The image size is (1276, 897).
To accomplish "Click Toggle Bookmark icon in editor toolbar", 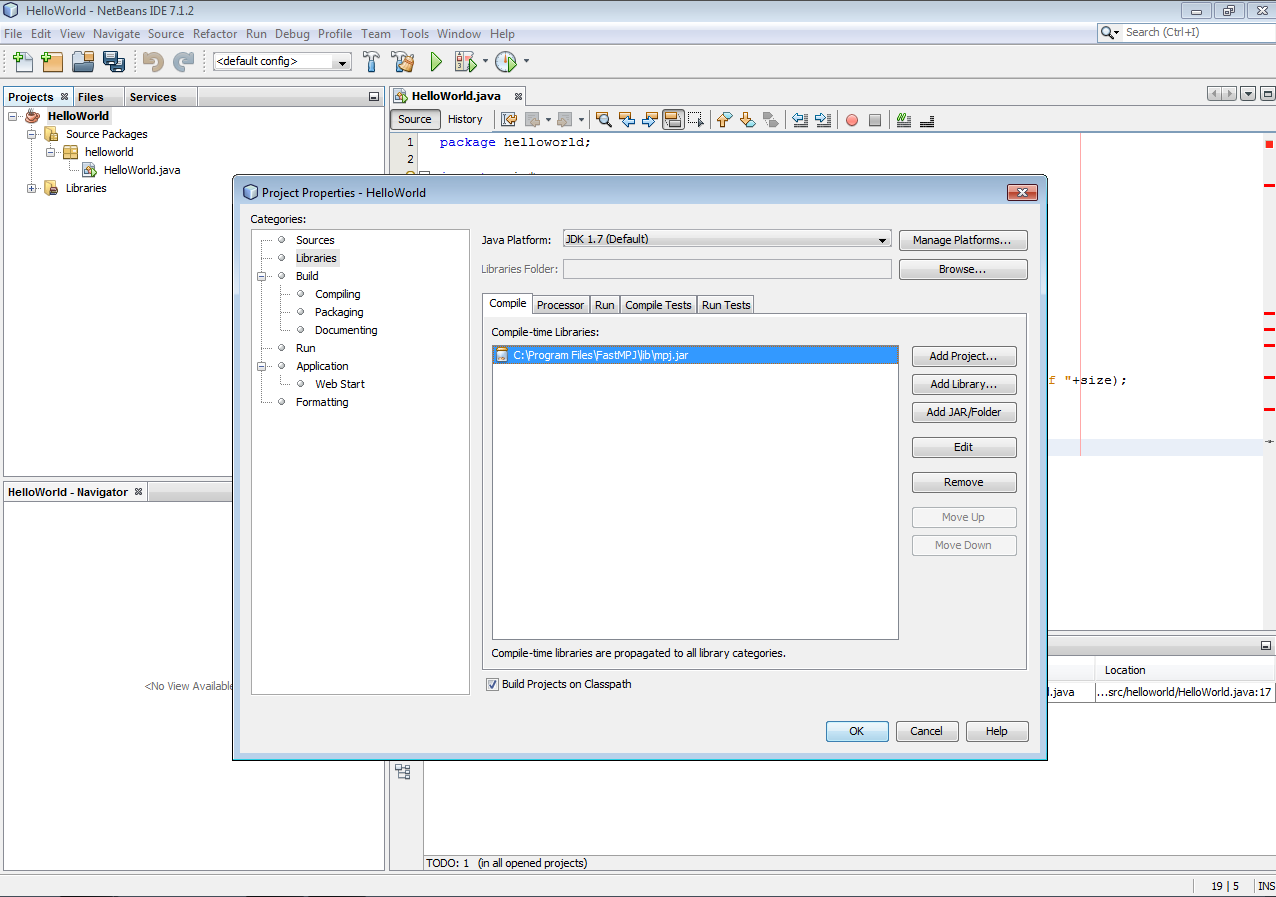I will click(x=770, y=120).
